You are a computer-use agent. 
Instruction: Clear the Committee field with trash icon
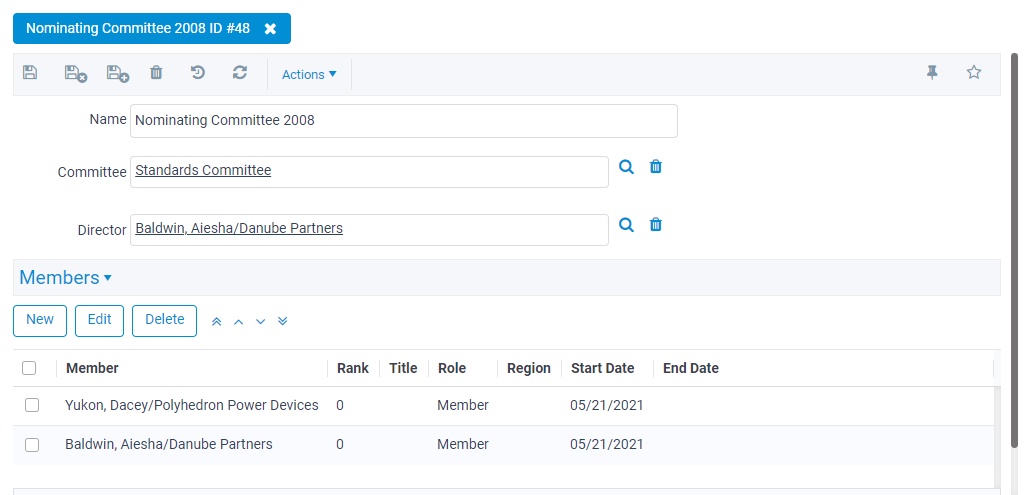click(x=656, y=167)
